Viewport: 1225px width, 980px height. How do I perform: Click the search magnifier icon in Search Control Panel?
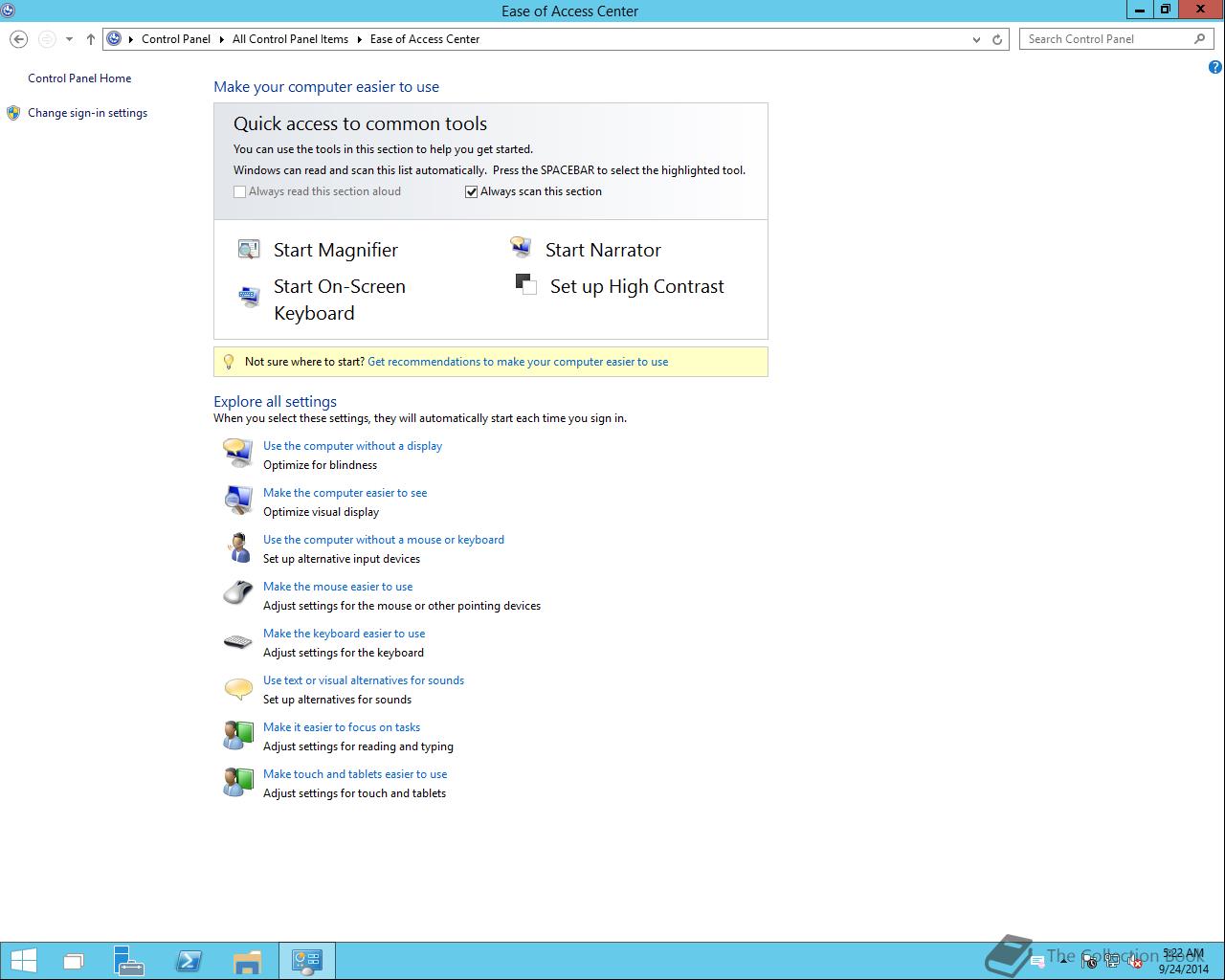pos(1200,39)
